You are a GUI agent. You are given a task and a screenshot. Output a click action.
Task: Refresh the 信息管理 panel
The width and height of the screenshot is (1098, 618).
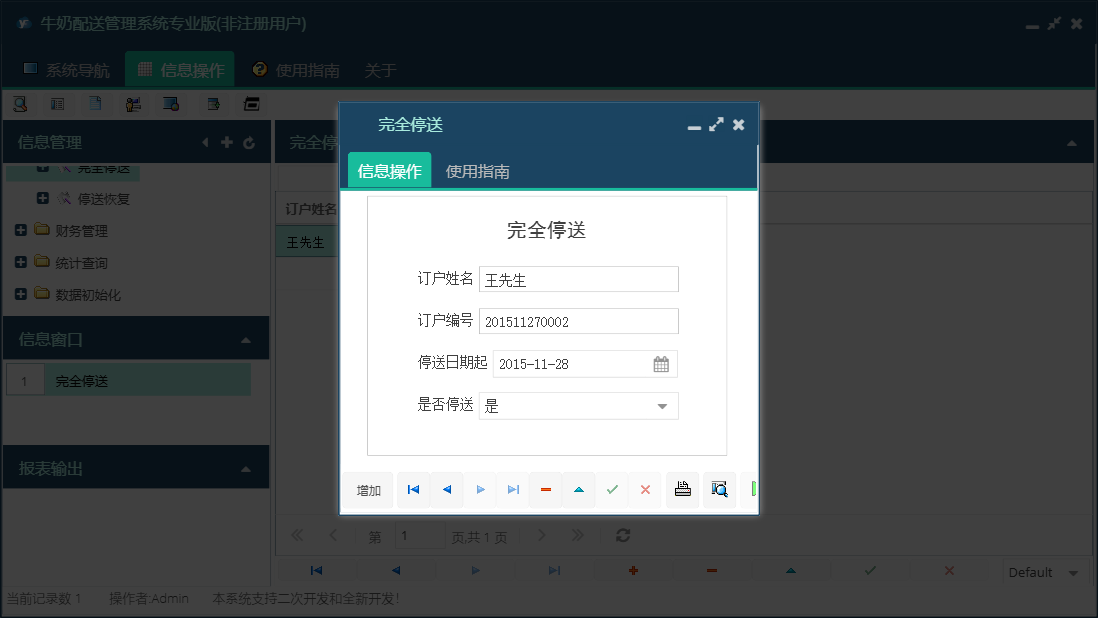tap(249, 143)
